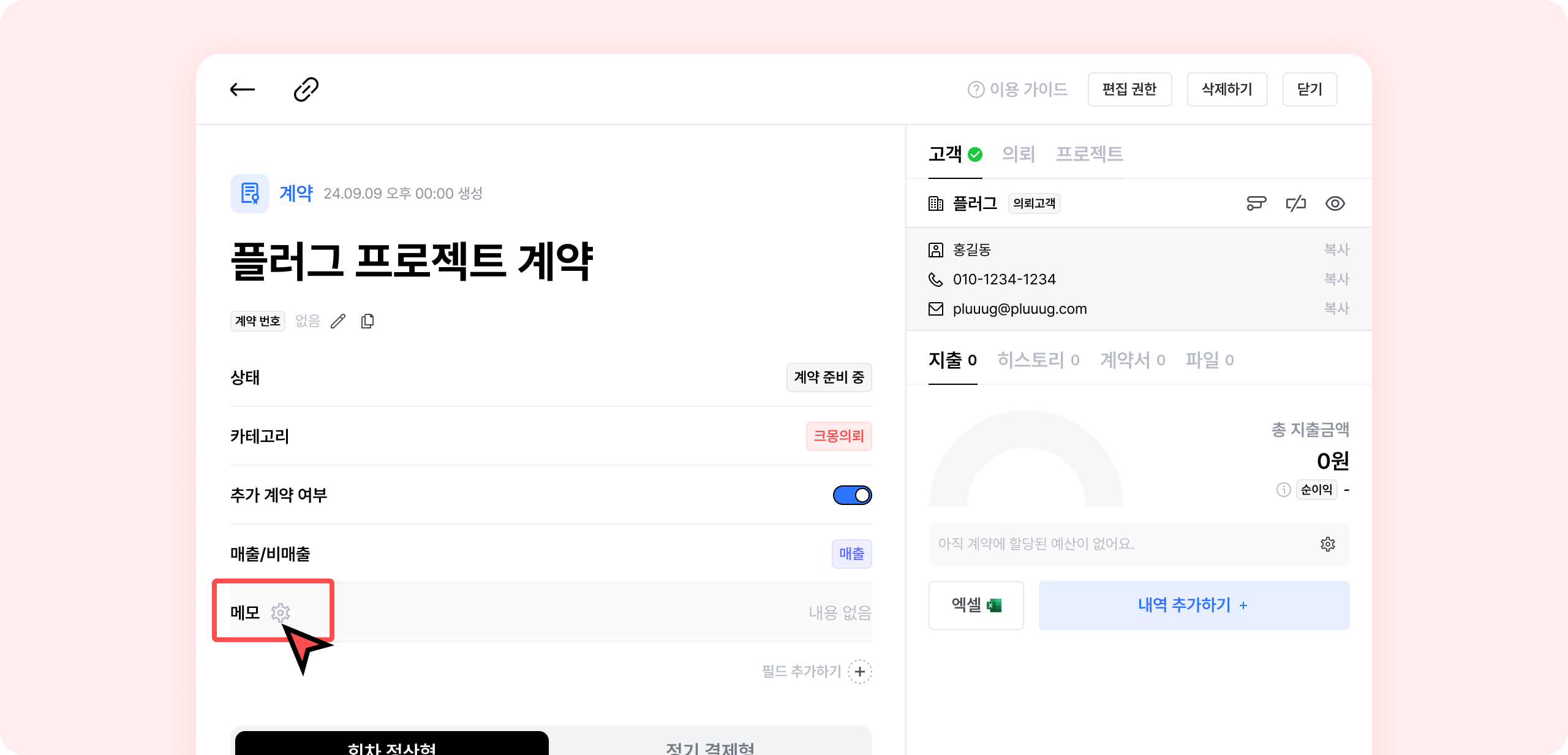The image size is (1568, 755).
Task: Open the 크몽의뢰 category dropdown
Action: pos(839,436)
